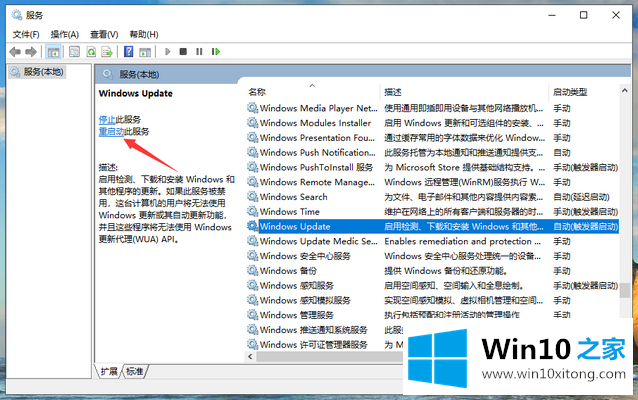638x400 pixels.
Task: Select the Windows PushToInstall 服务 row
Action: coord(433,167)
